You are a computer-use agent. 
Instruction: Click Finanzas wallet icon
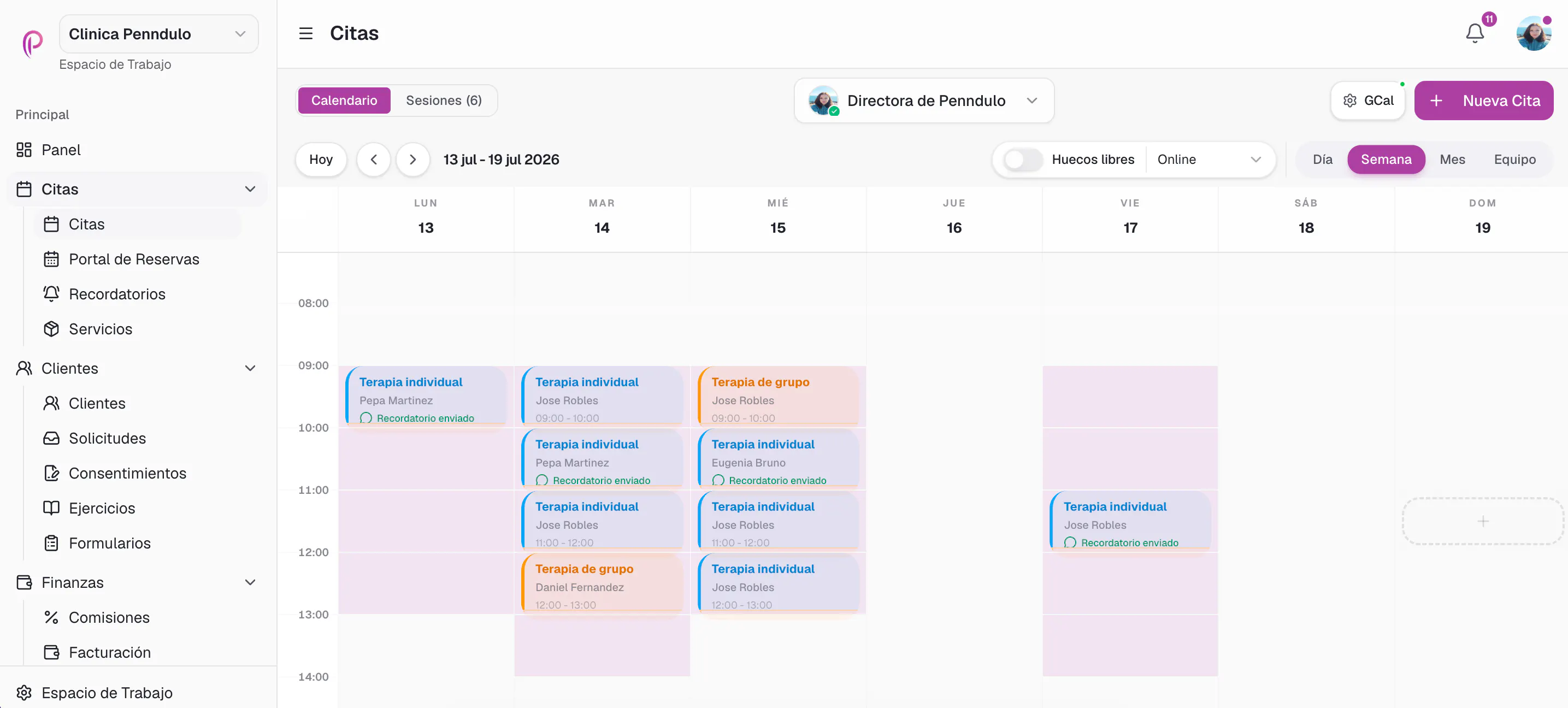(x=23, y=582)
